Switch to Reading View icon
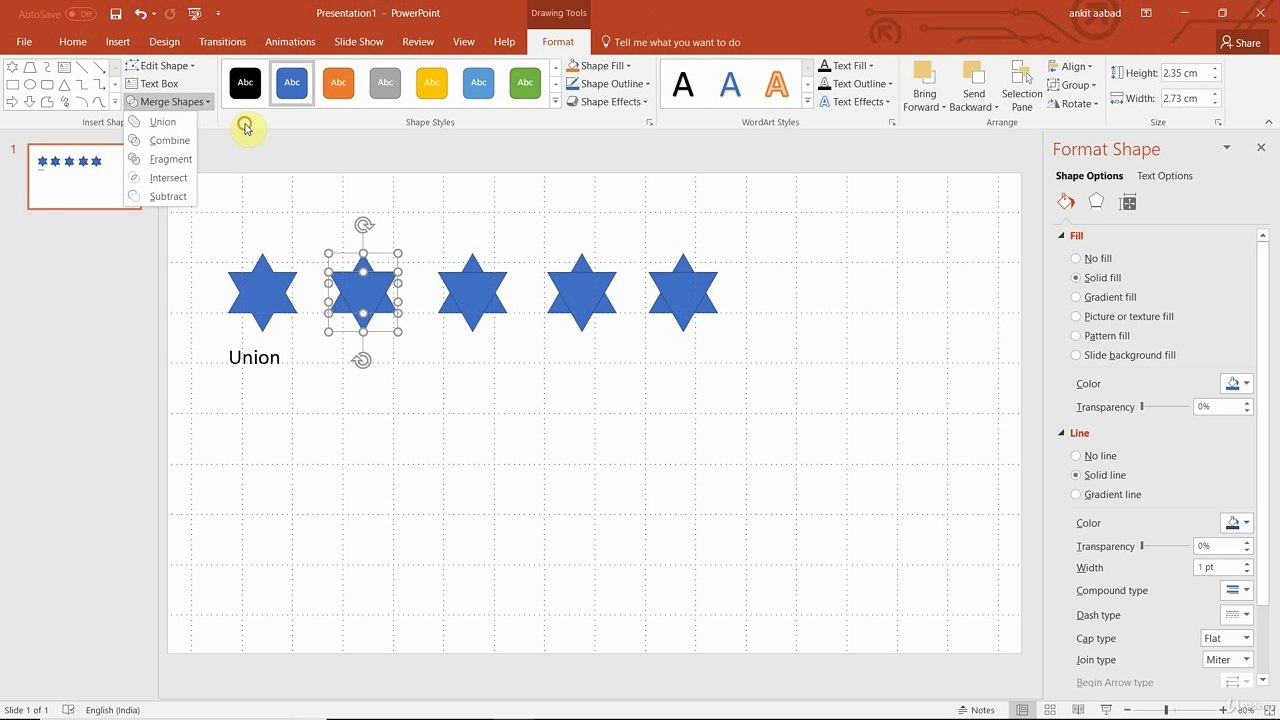 click(x=1076, y=710)
